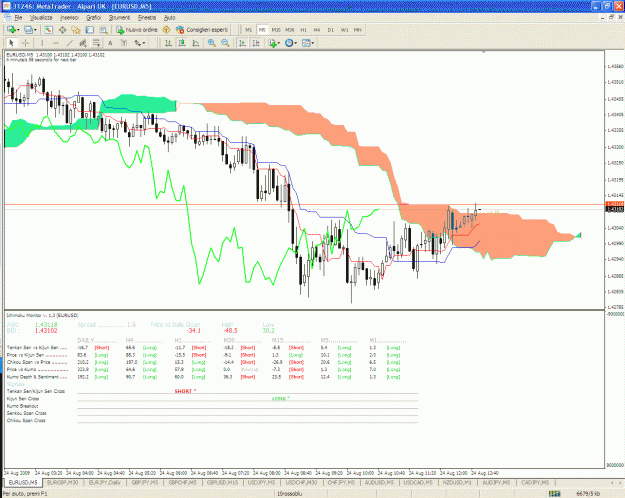Open the MetaEditor diamond icon
Image resolution: width=625 pixels, height=498 pixels.
click(167, 30)
